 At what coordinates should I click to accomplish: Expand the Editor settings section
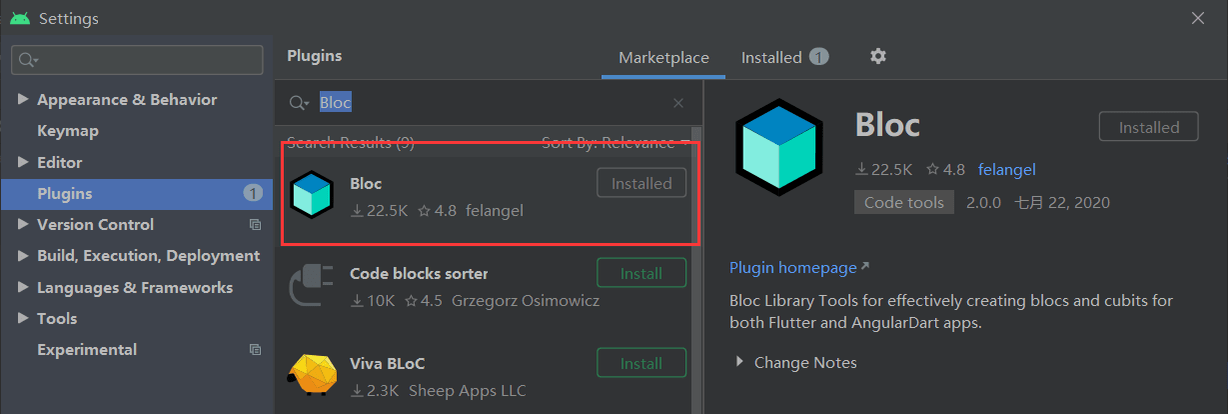click(x=23, y=162)
